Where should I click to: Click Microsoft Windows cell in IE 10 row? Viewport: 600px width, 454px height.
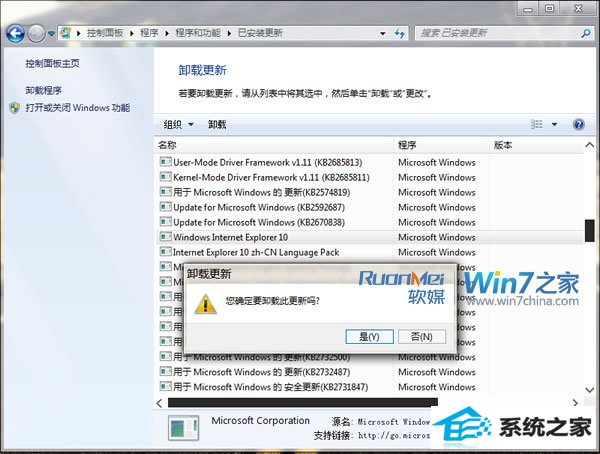pos(437,237)
